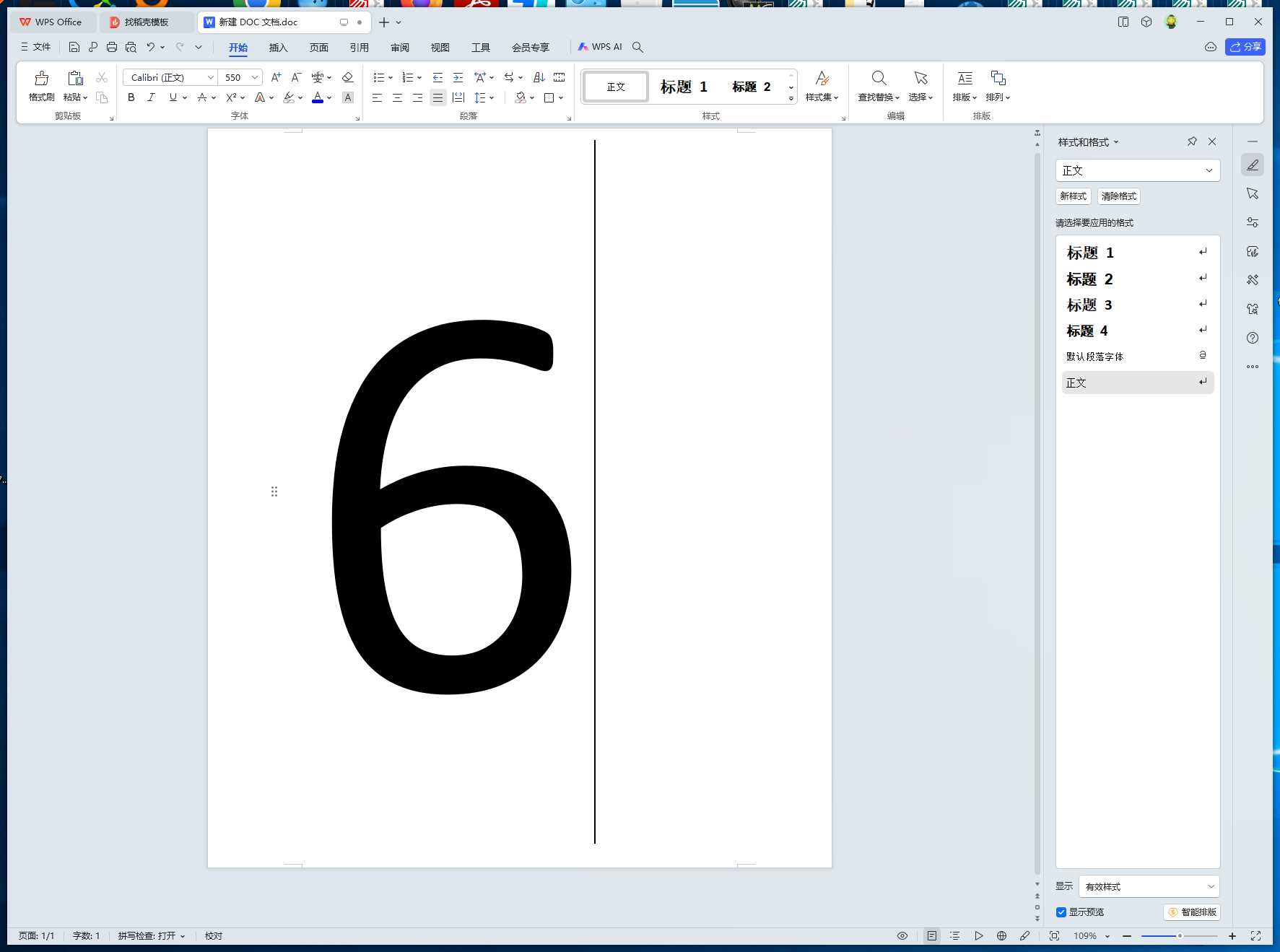Click the search icon next to WPS AI
1280x952 pixels.
coord(637,47)
